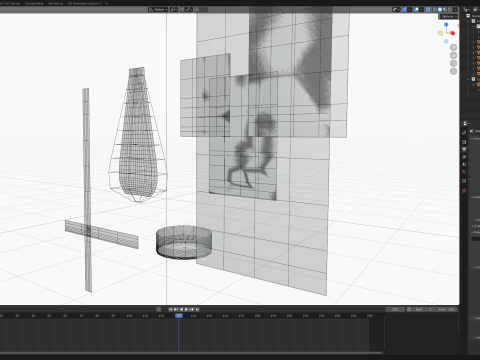Play the animation forward
The image size is (480, 360).
(x=186, y=309)
